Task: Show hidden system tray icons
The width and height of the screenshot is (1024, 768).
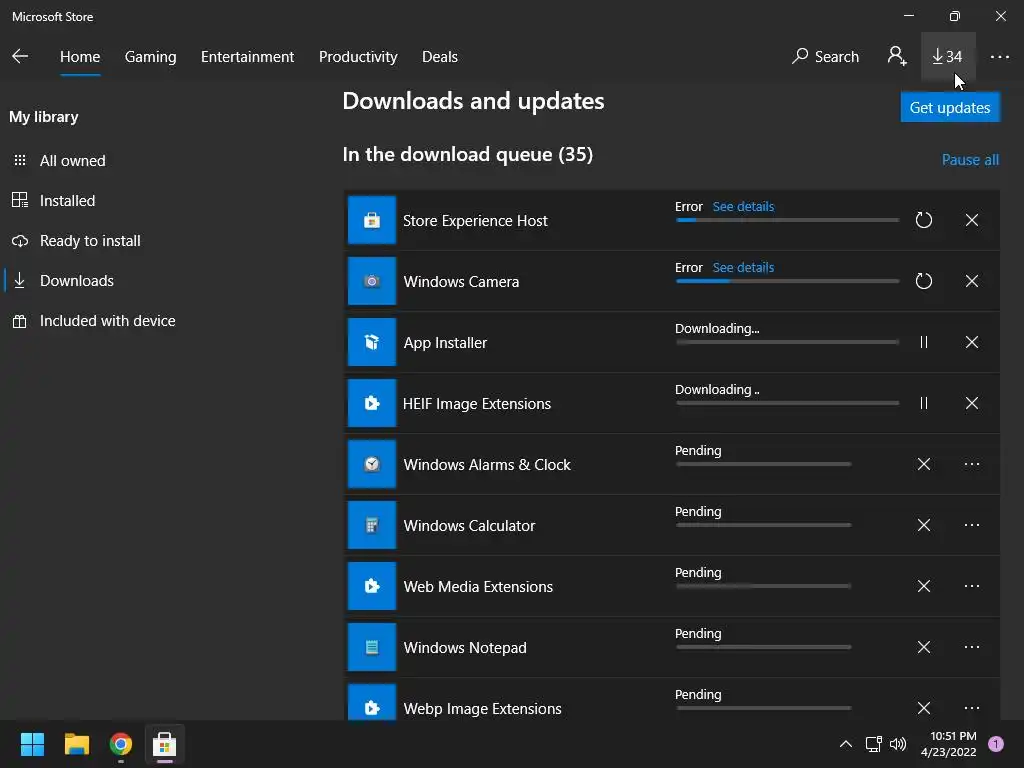Action: (x=845, y=744)
